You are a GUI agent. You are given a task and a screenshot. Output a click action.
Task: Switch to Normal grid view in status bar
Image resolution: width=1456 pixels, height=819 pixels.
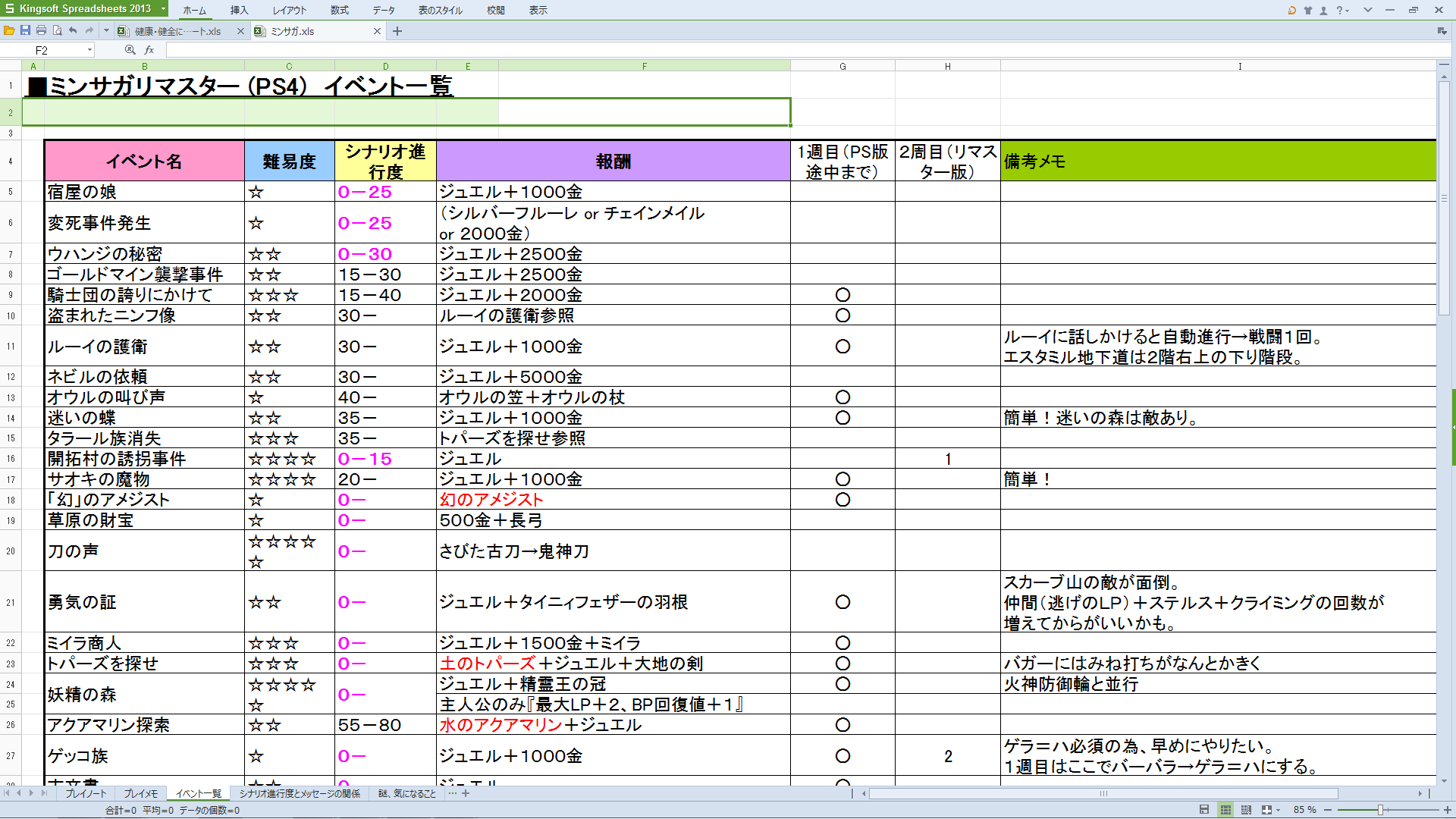click(1225, 810)
